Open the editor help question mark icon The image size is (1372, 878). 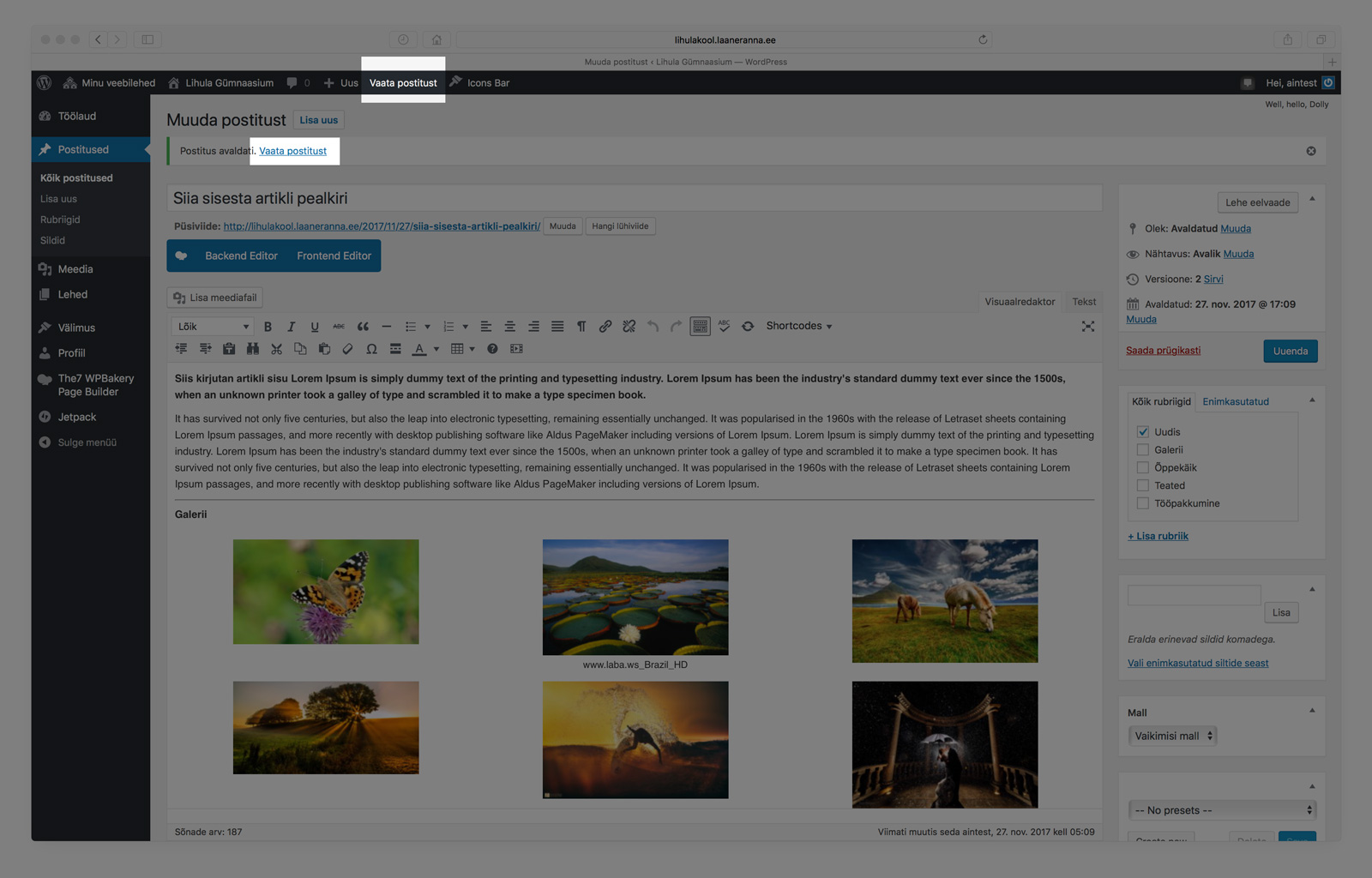(x=492, y=349)
